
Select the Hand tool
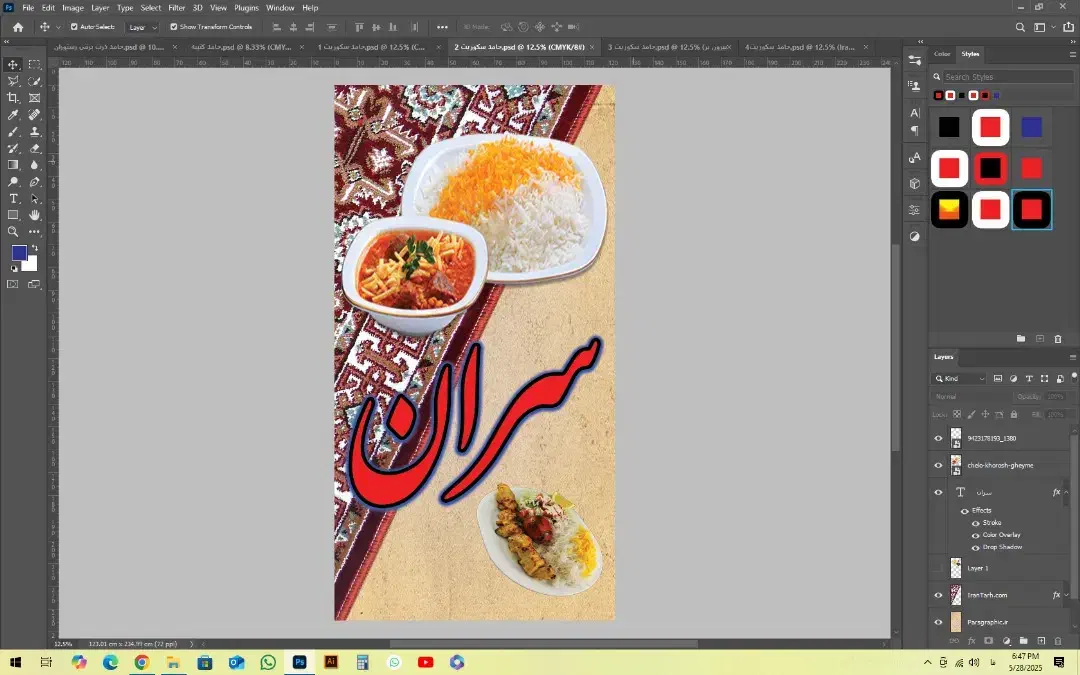pos(34,215)
